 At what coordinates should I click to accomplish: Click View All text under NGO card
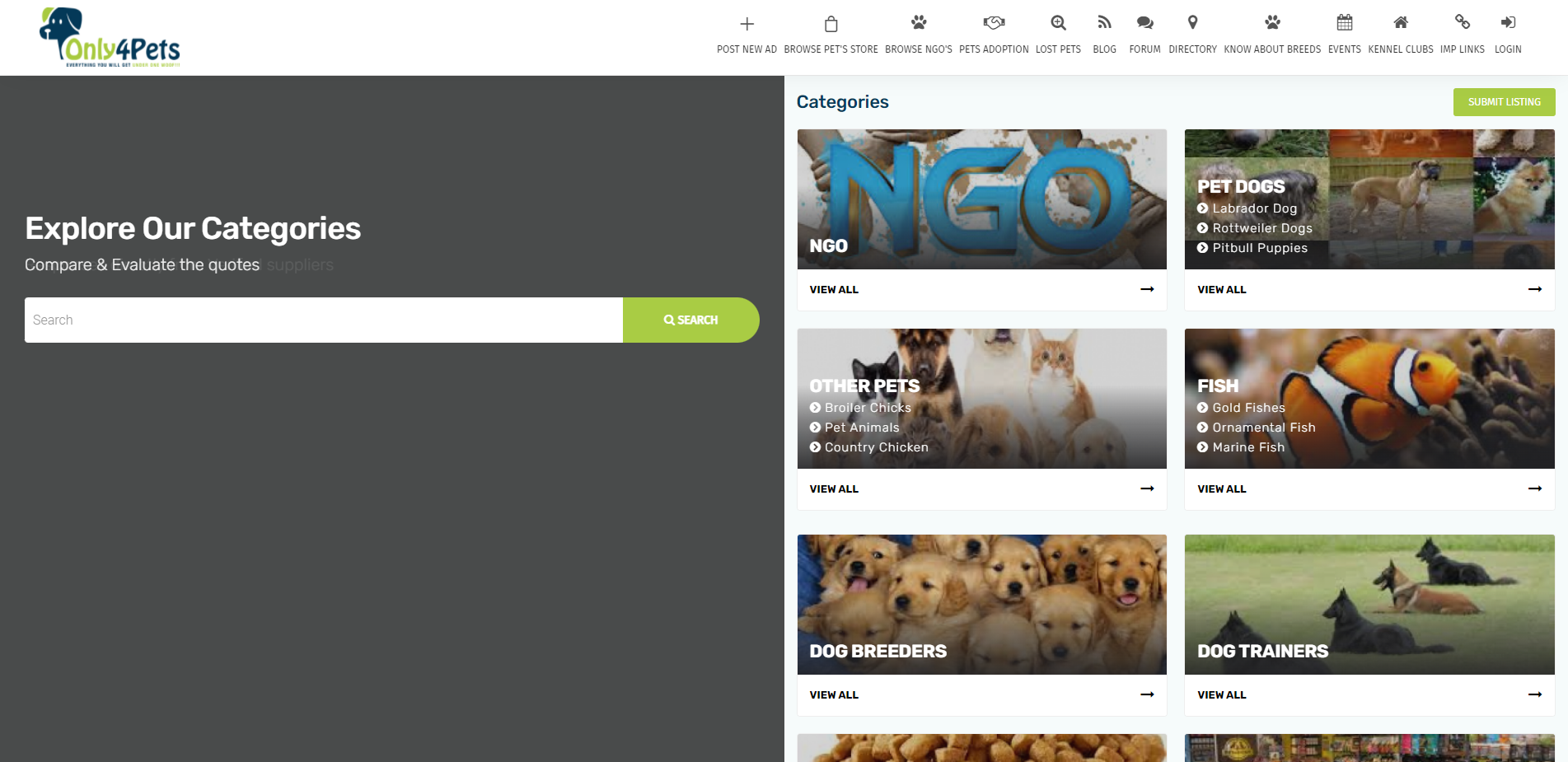point(834,290)
